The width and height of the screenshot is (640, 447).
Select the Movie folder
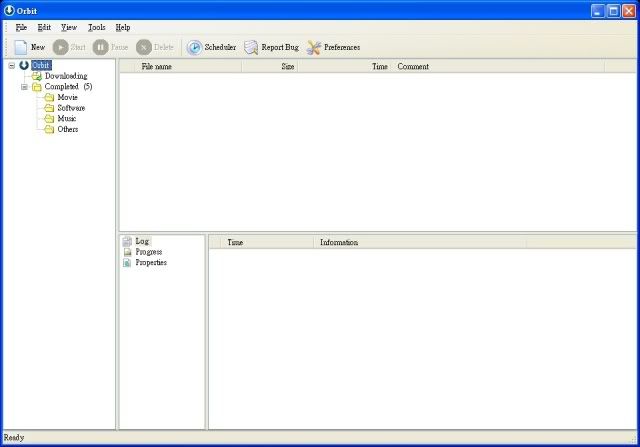click(67, 97)
